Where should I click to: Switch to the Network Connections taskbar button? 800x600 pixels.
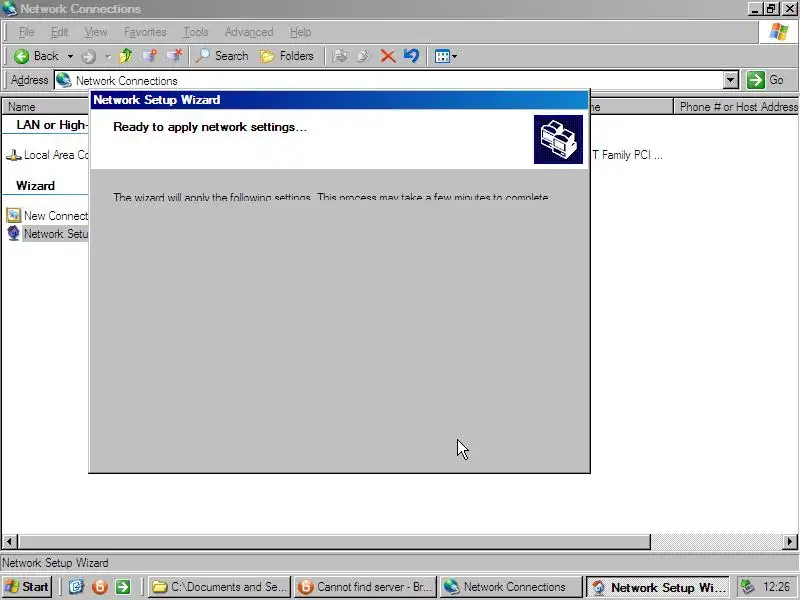(511, 587)
